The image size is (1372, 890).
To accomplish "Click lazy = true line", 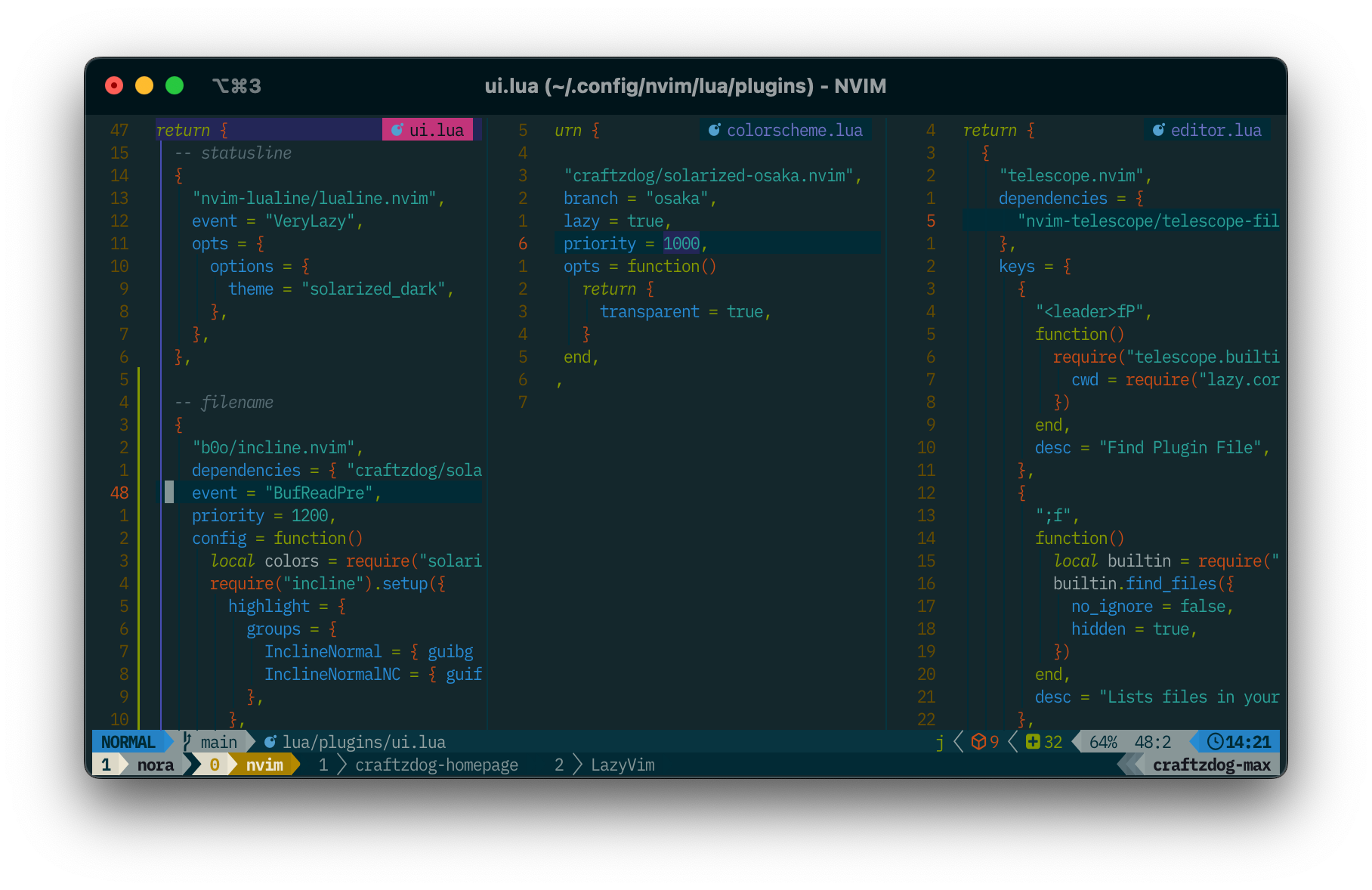I will point(617,221).
